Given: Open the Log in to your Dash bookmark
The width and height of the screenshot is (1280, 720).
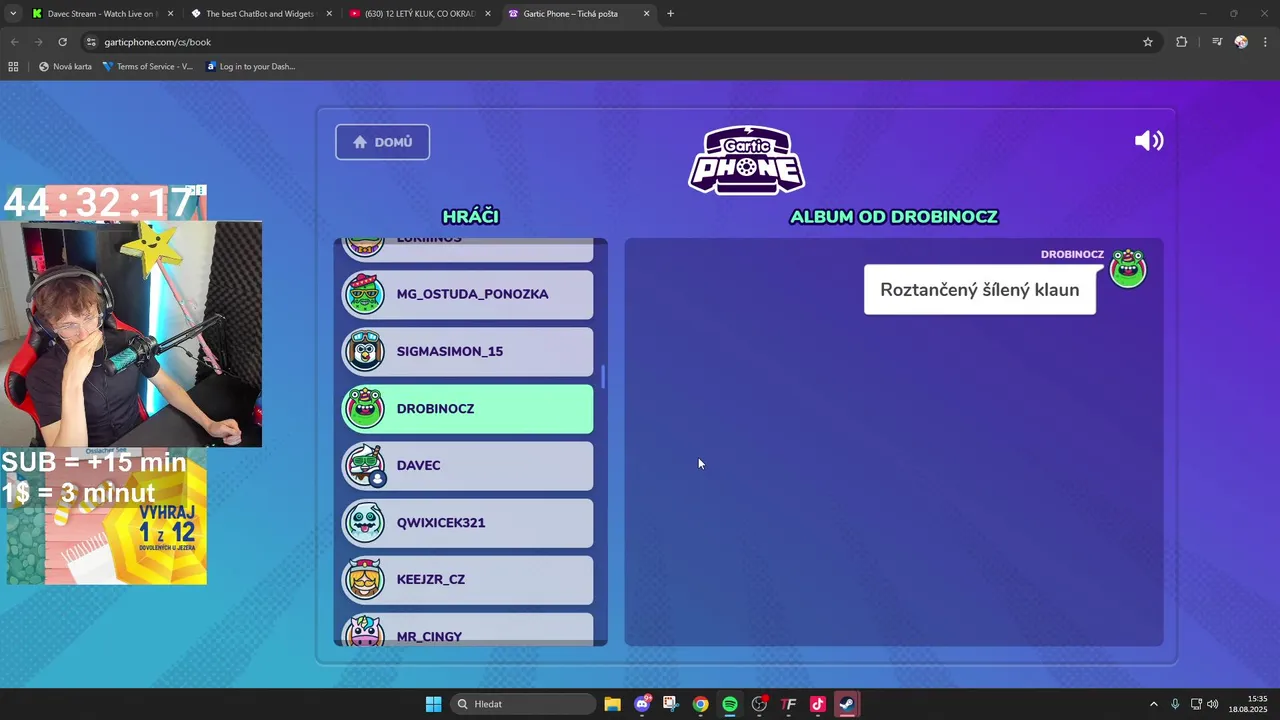Looking at the screenshot, I should click(250, 67).
